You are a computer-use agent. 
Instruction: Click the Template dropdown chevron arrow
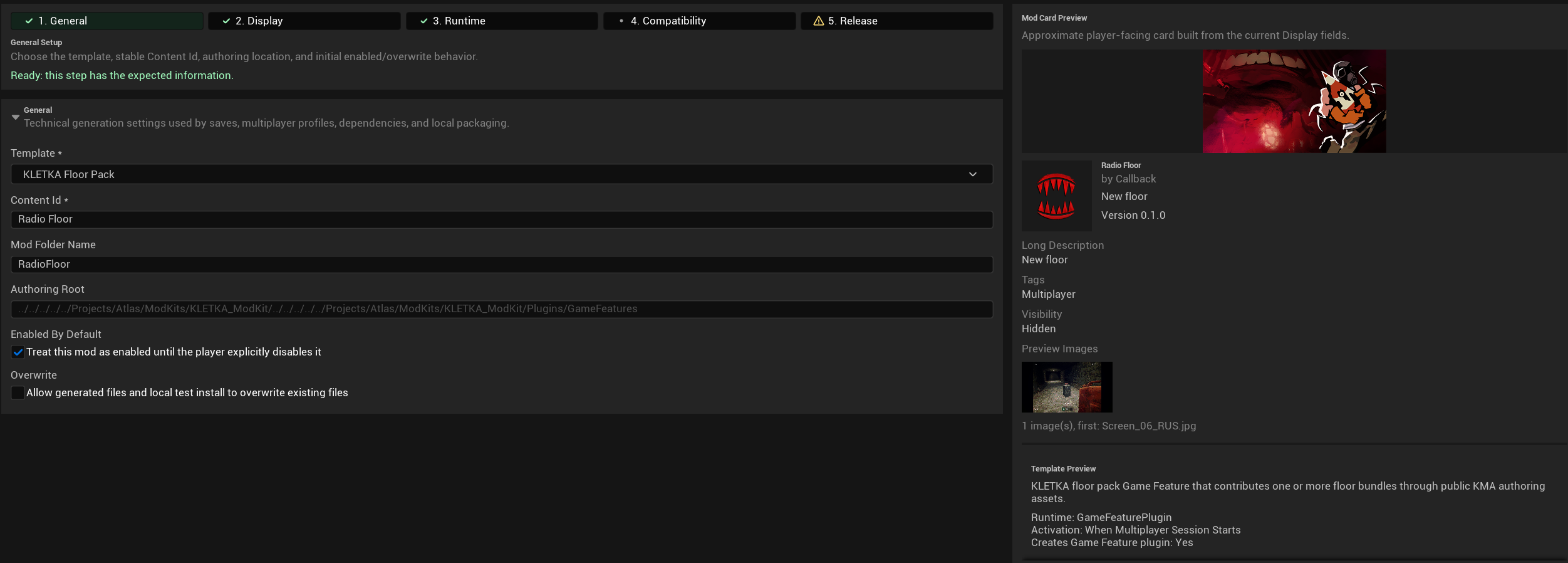tap(973, 174)
